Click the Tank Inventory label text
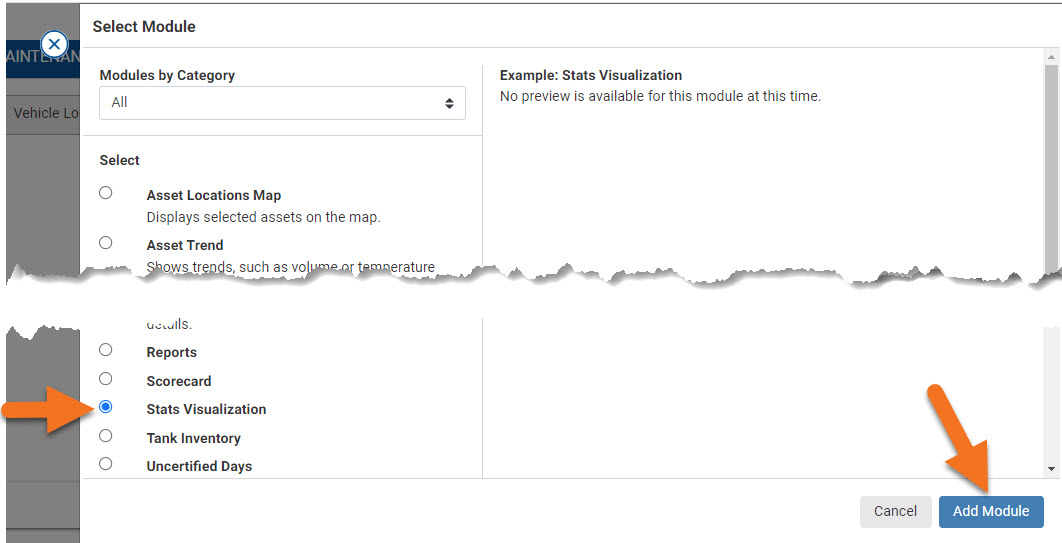Screen dimensions: 1062x543 pyautogui.click(x=193, y=438)
